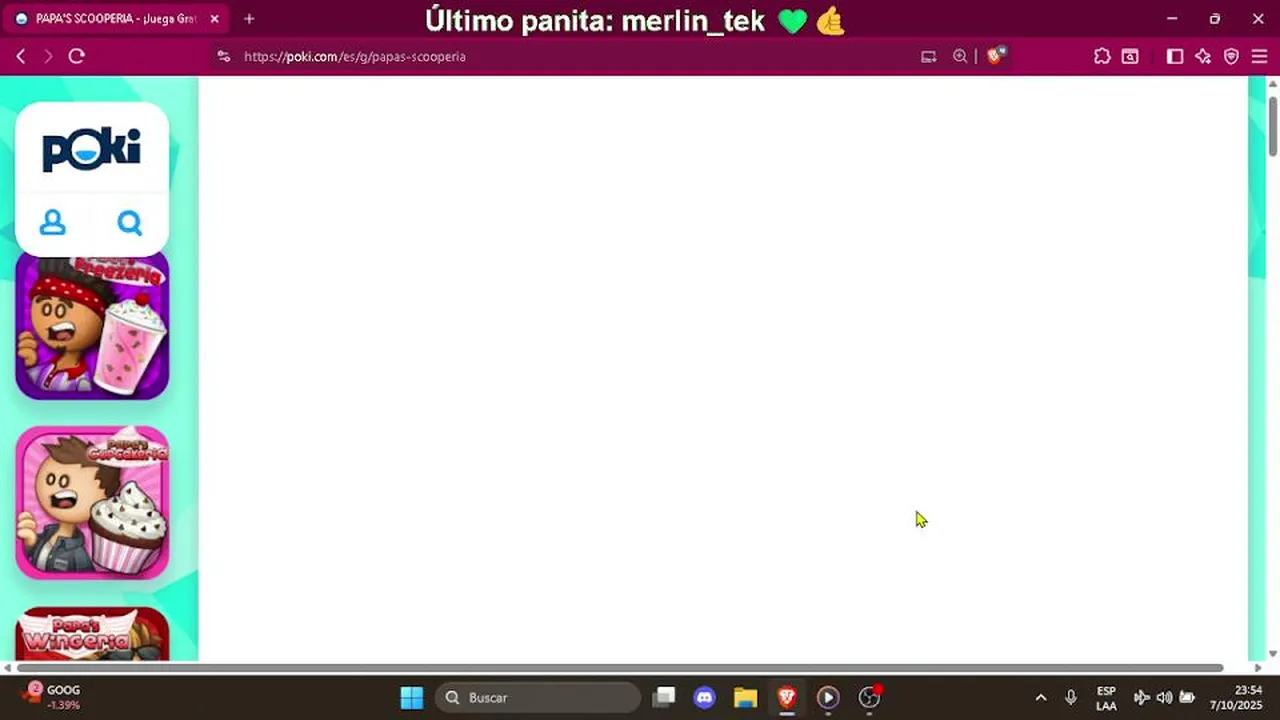Screen dimensions: 1280x720
Task: Click the taskbar Buscar search box
Action: 538,698
